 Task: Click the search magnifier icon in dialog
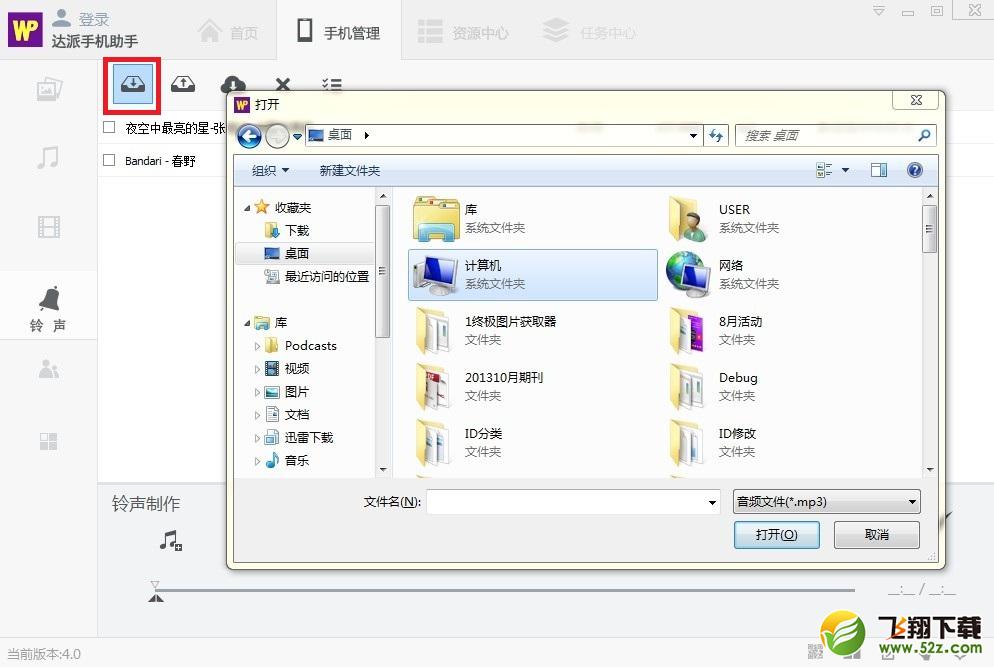coord(924,135)
